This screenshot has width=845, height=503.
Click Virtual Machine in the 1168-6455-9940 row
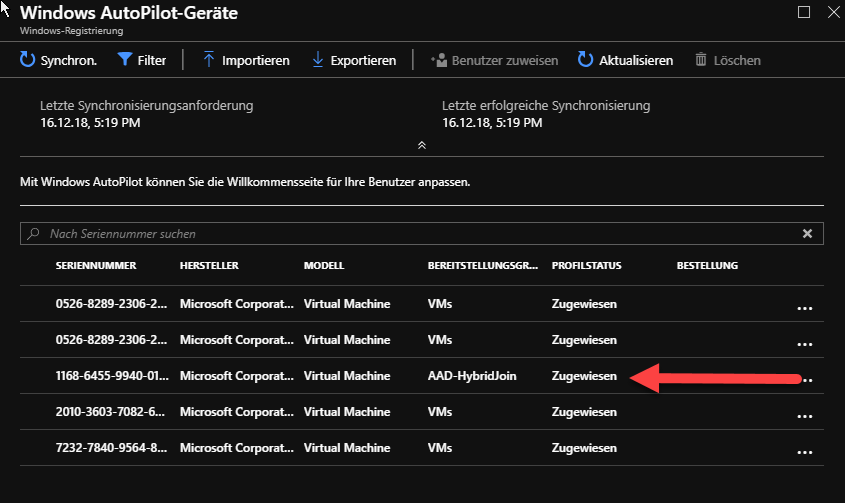[347, 376]
